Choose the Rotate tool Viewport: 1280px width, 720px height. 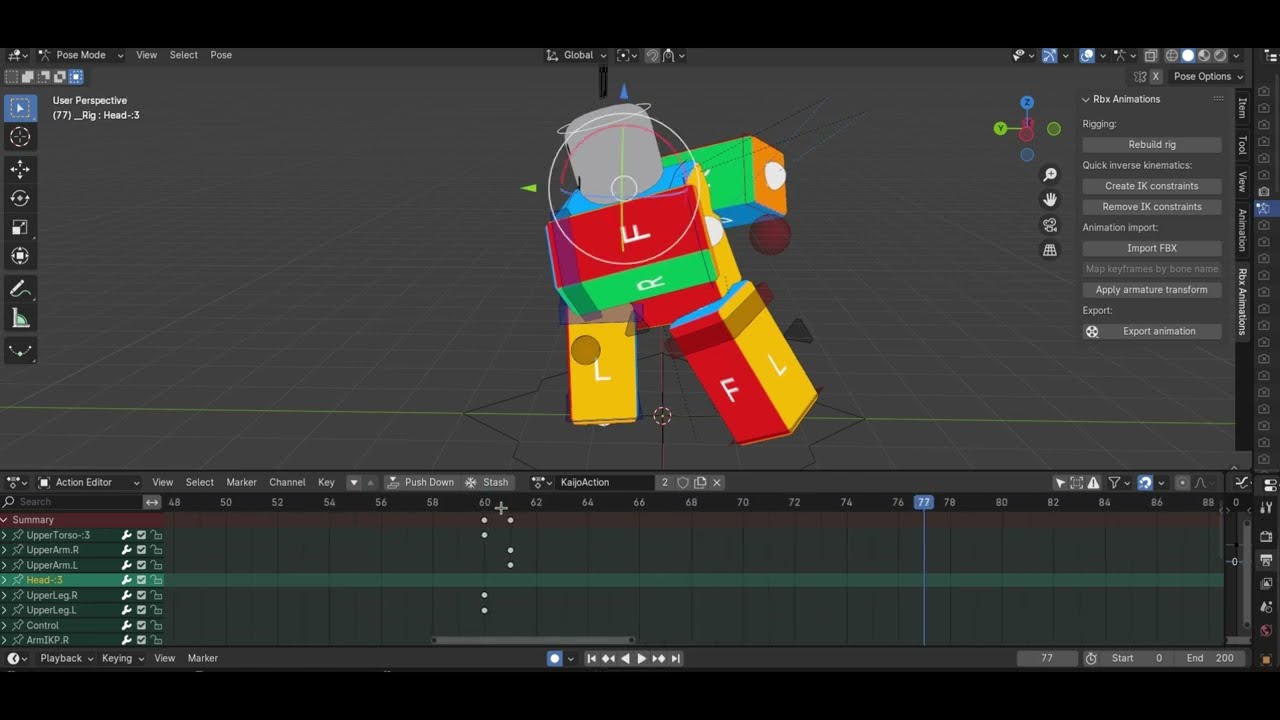(x=20, y=198)
